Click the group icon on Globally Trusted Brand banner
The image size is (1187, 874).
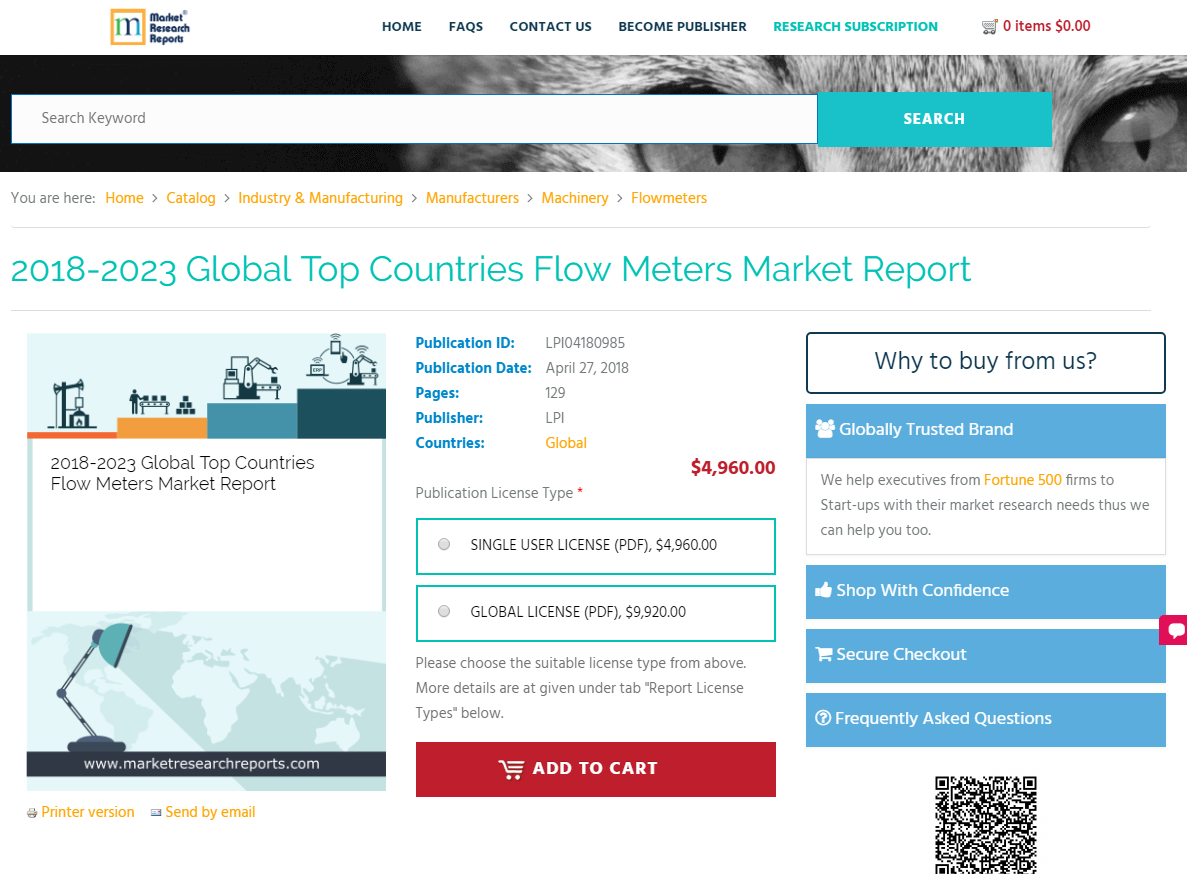pyautogui.click(x=825, y=428)
